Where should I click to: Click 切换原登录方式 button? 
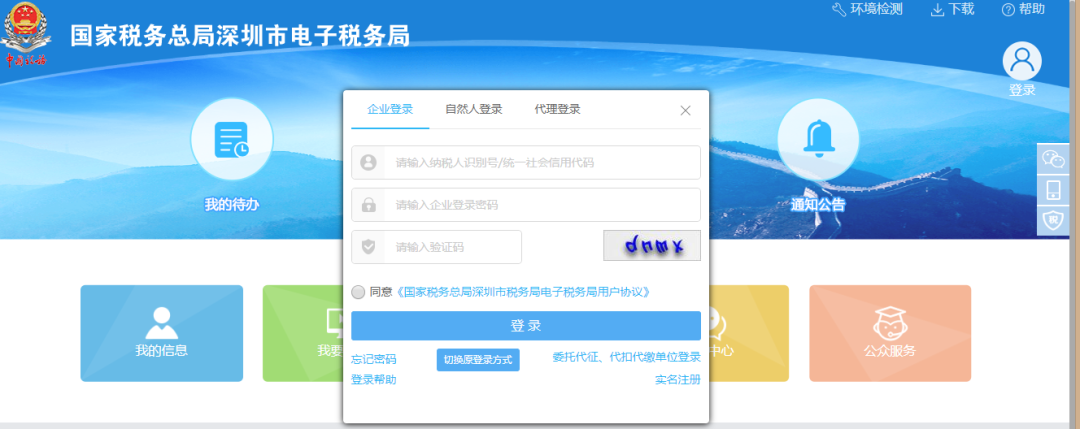(478, 360)
